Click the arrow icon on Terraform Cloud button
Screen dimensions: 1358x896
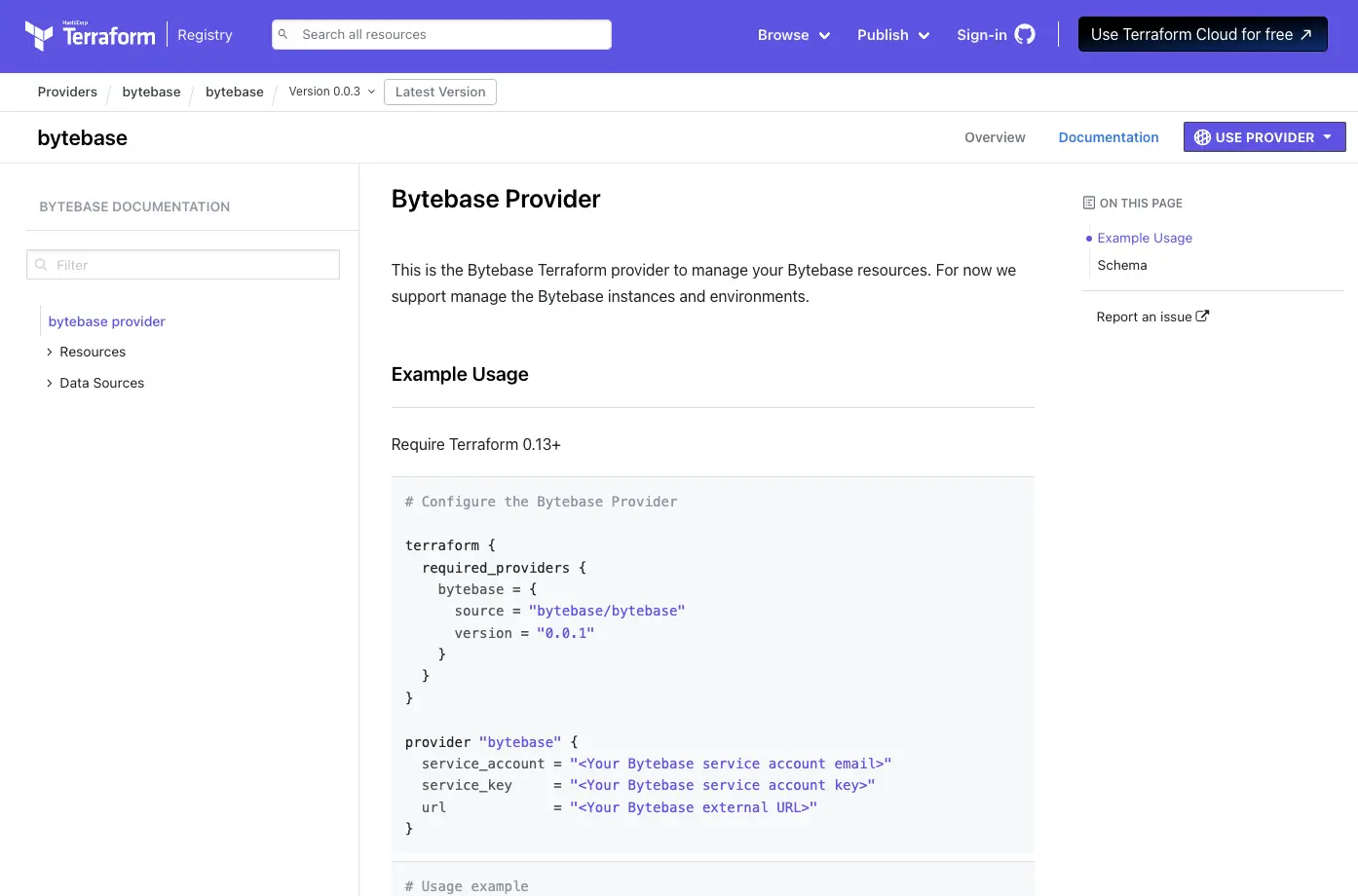[x=1306, y=35]
